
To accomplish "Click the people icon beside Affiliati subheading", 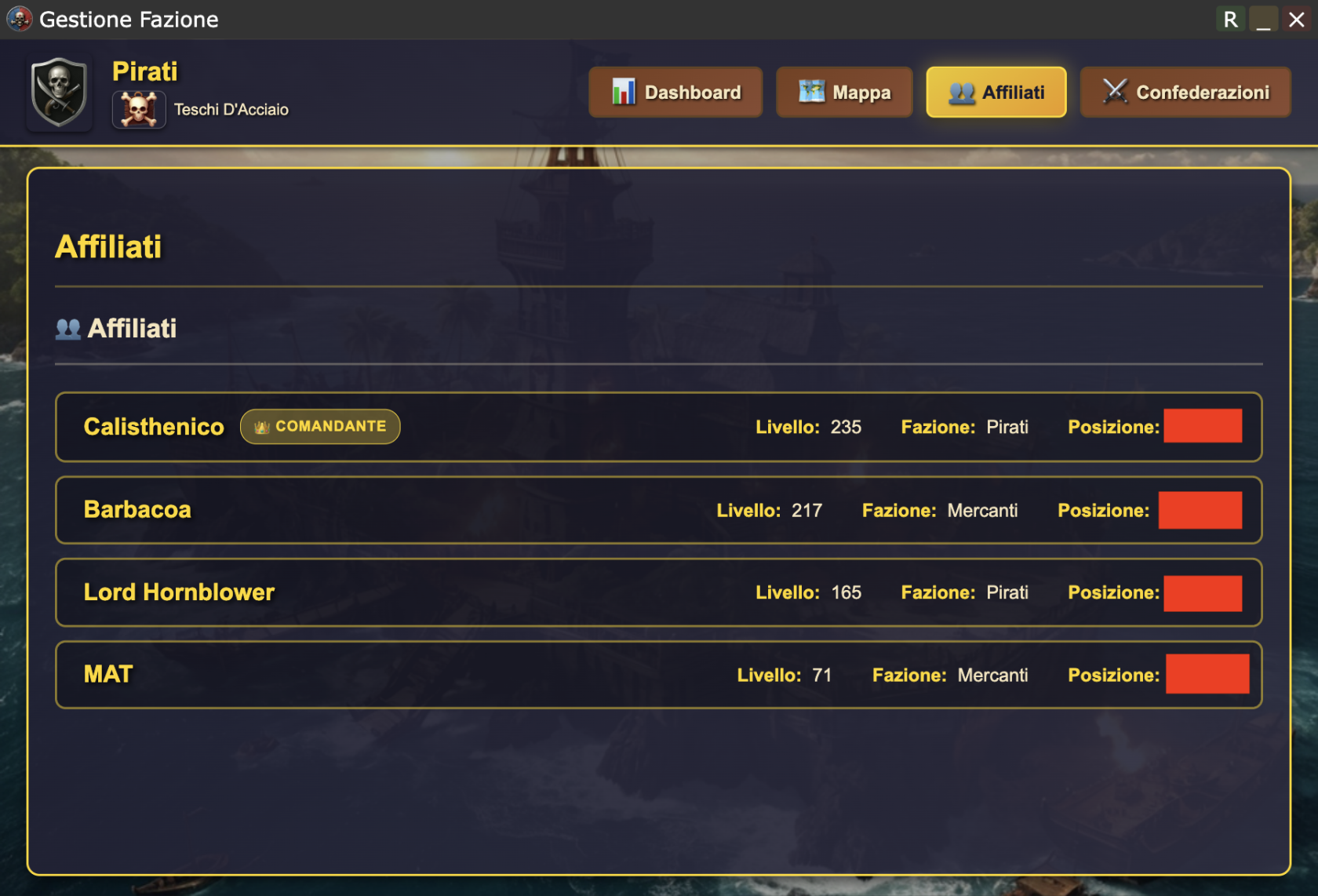I will click(68, 328).
